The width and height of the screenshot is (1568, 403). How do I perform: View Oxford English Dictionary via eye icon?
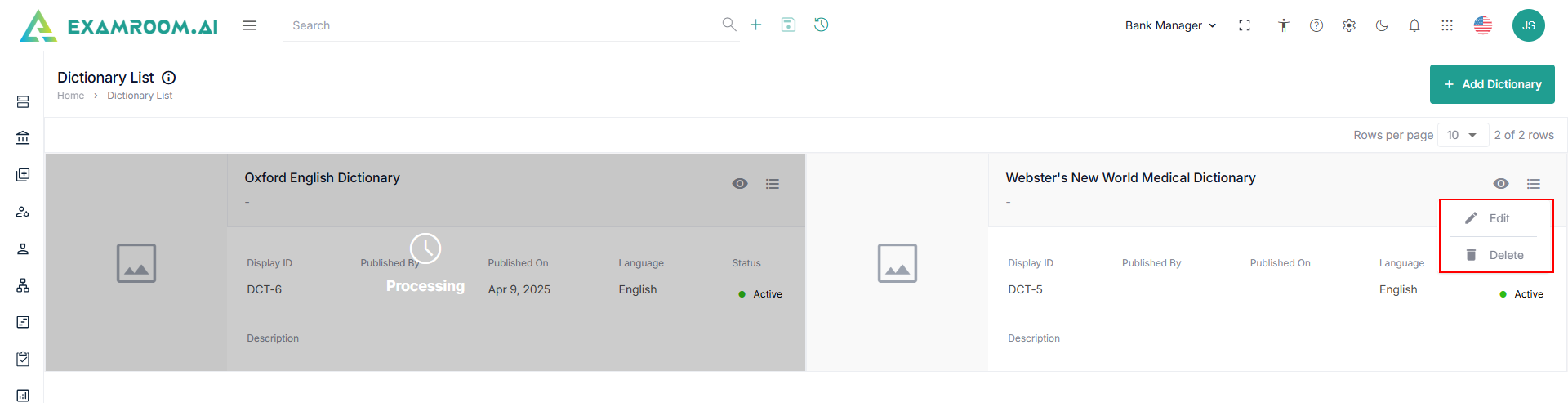(x=740, y=184)
